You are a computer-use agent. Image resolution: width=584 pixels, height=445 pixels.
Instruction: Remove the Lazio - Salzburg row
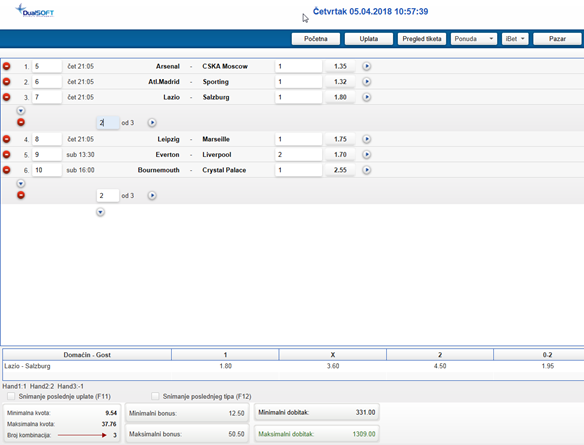pyautogui.click(x=6, y=97)
